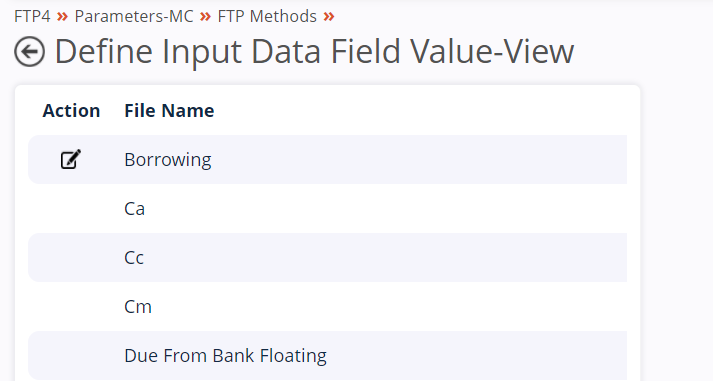The height and width of the screenshot is (381, 713).
Task: Edit the Borrowing entry with pencil icon
Action: pos(71,160)
